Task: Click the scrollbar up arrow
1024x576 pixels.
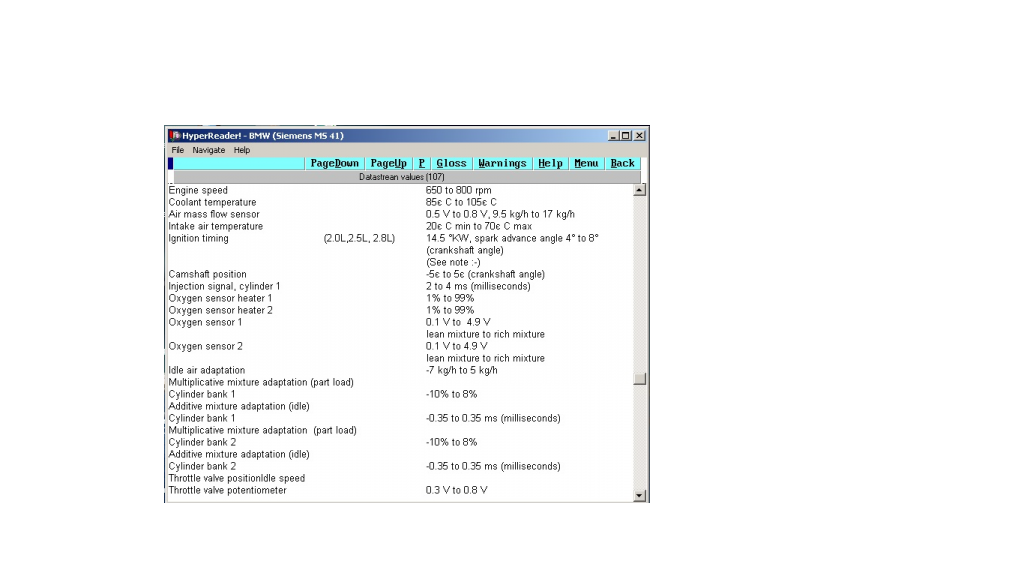Action: coord(640,190)
